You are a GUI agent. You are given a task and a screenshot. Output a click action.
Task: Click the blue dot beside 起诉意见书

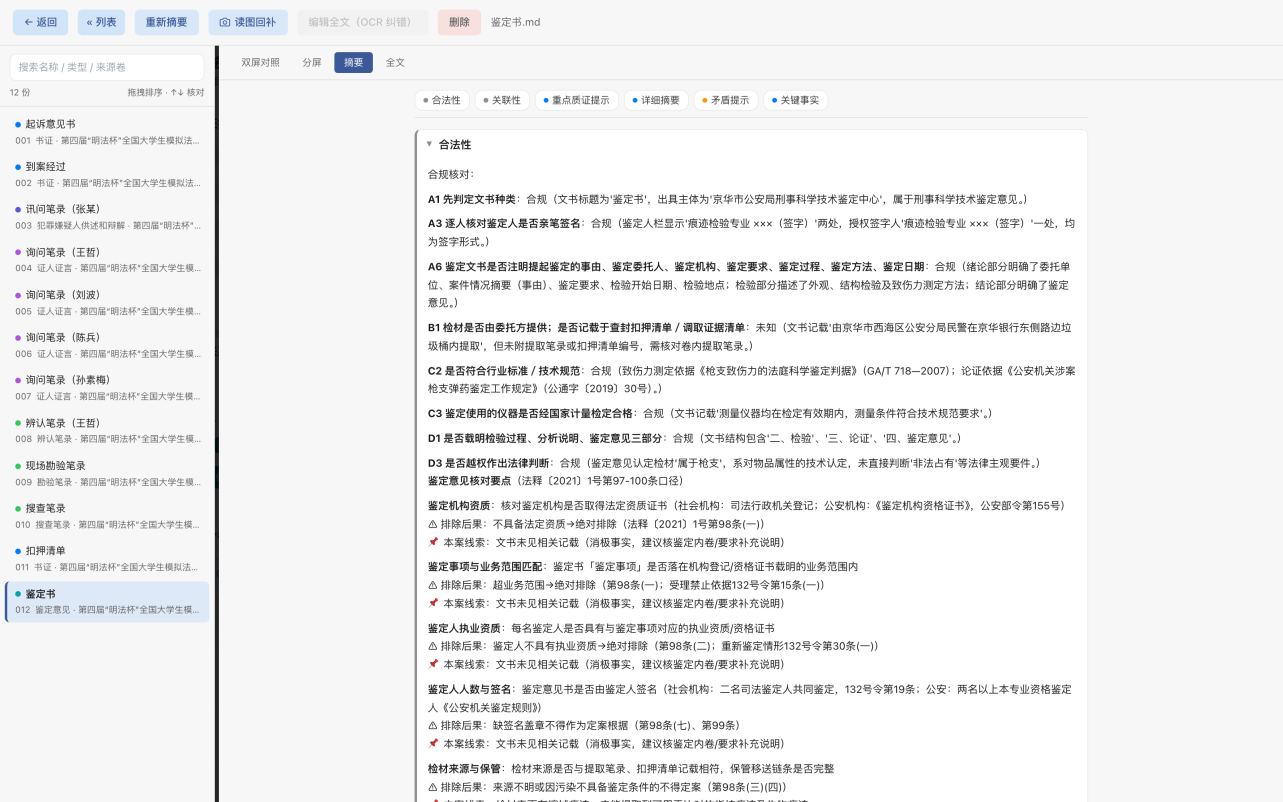click(x=18, y=124)
